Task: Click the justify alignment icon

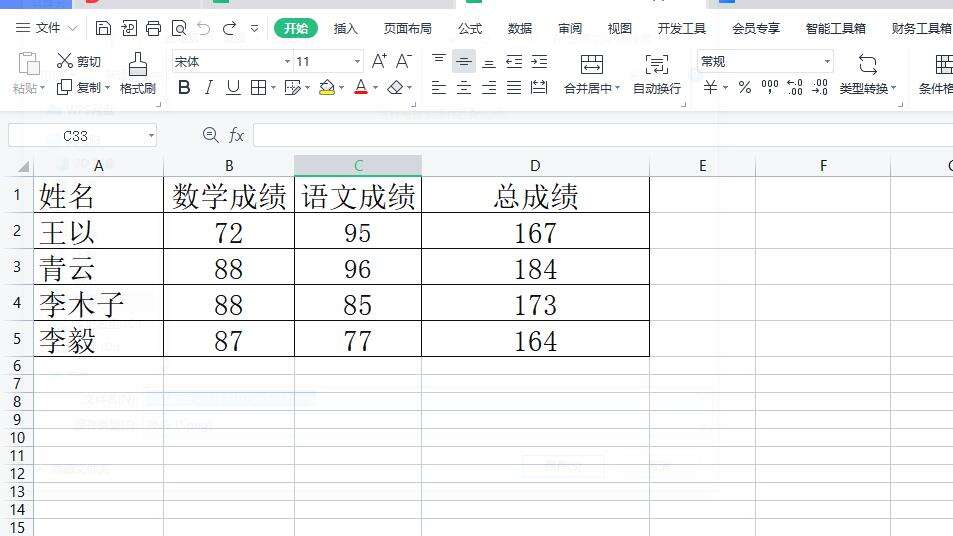Action: coord(514,88)
